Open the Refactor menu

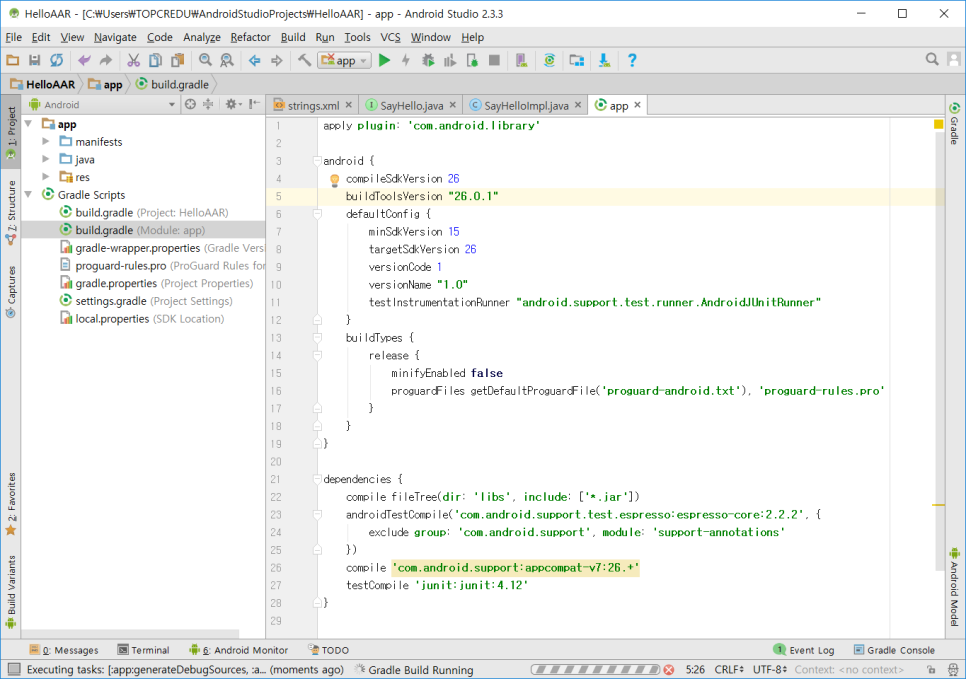click(250, 37)
